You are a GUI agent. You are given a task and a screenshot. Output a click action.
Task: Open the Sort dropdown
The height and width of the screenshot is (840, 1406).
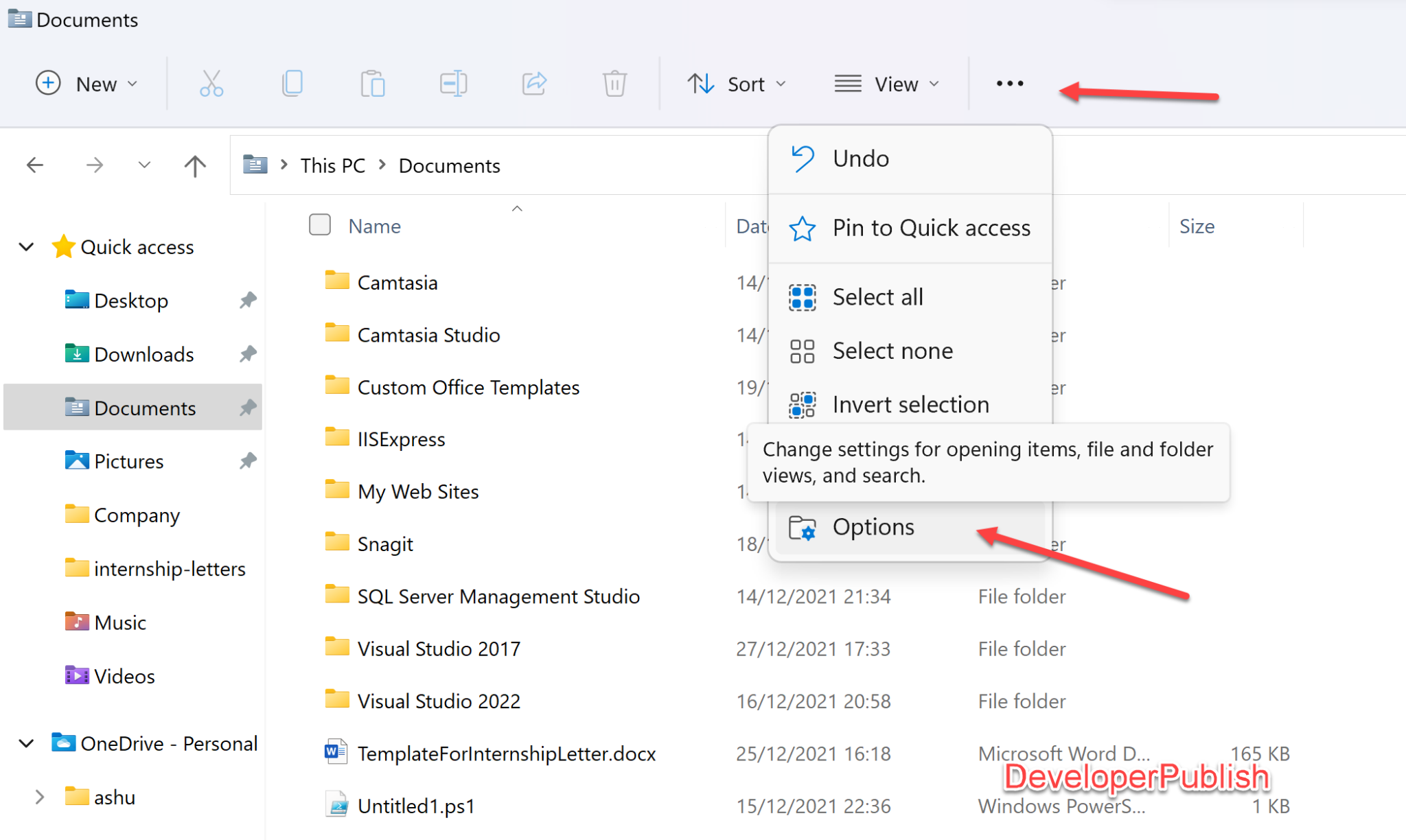click(x=737, y=83)
